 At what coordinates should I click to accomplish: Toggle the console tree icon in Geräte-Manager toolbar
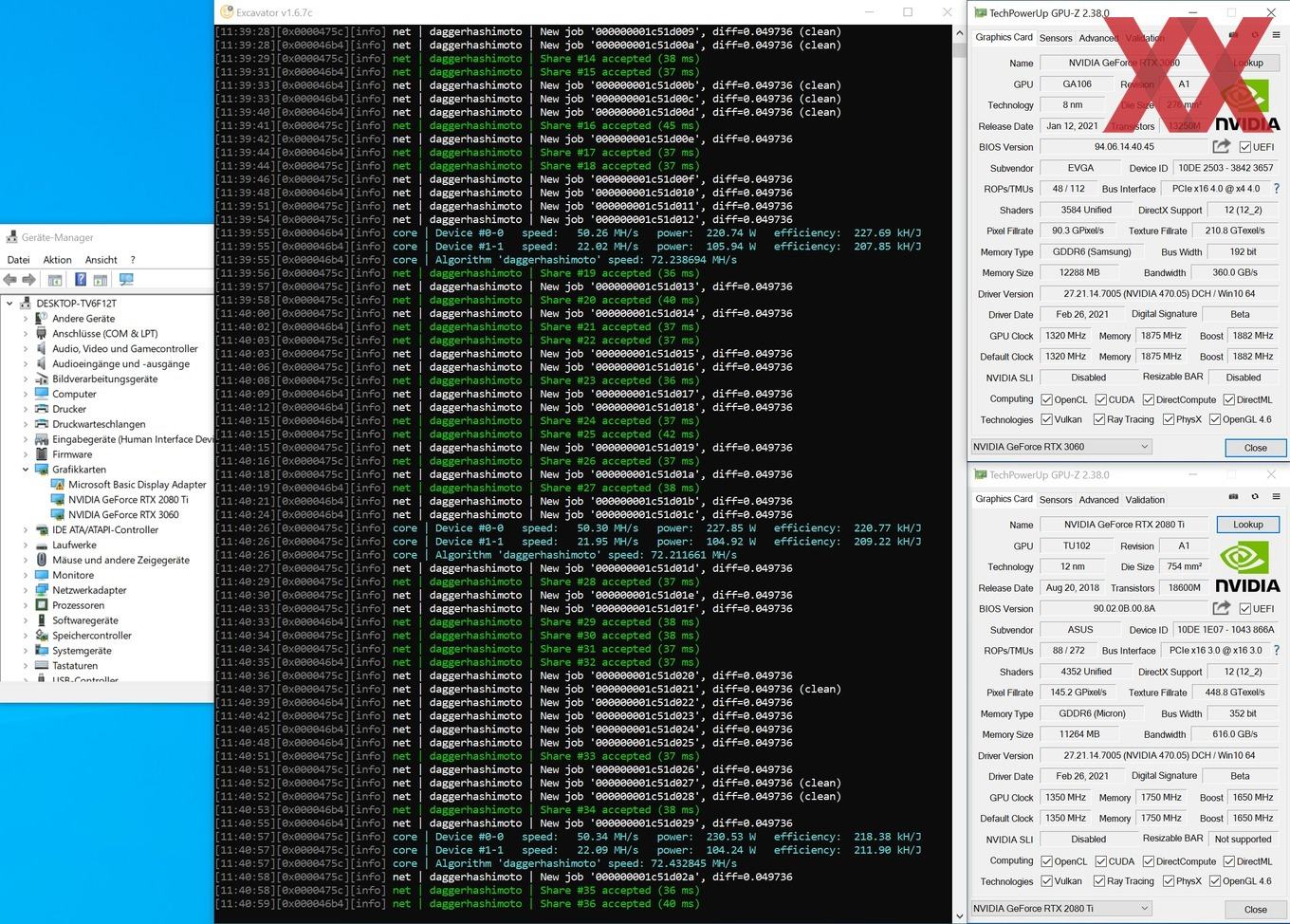pos(55,280)
